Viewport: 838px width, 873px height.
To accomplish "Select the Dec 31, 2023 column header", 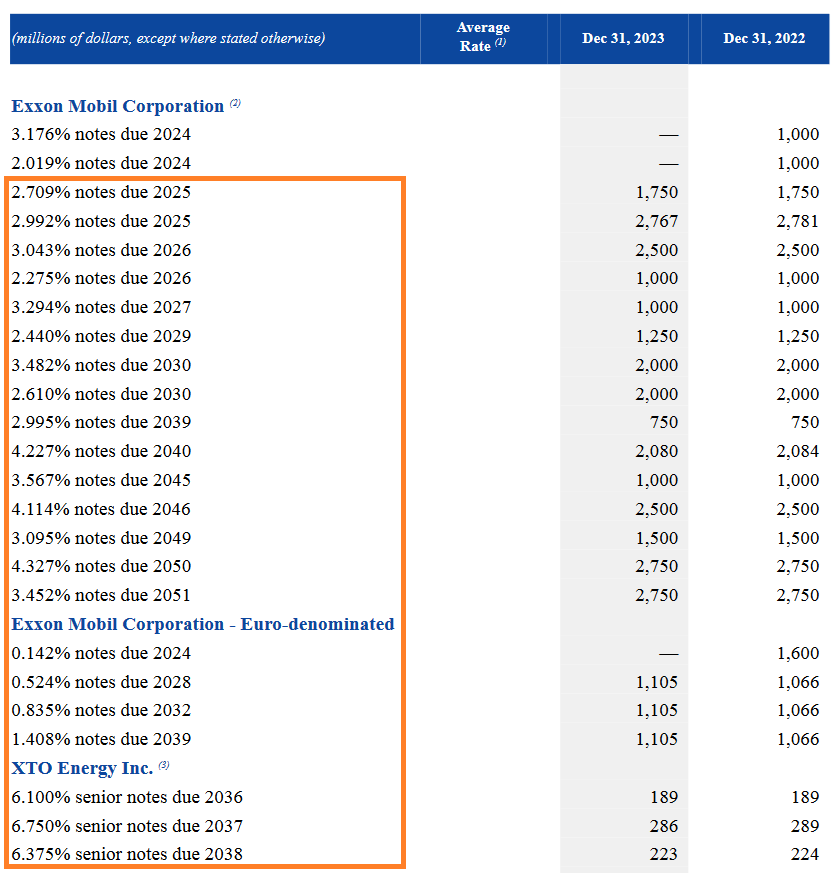I will point(623,38).
